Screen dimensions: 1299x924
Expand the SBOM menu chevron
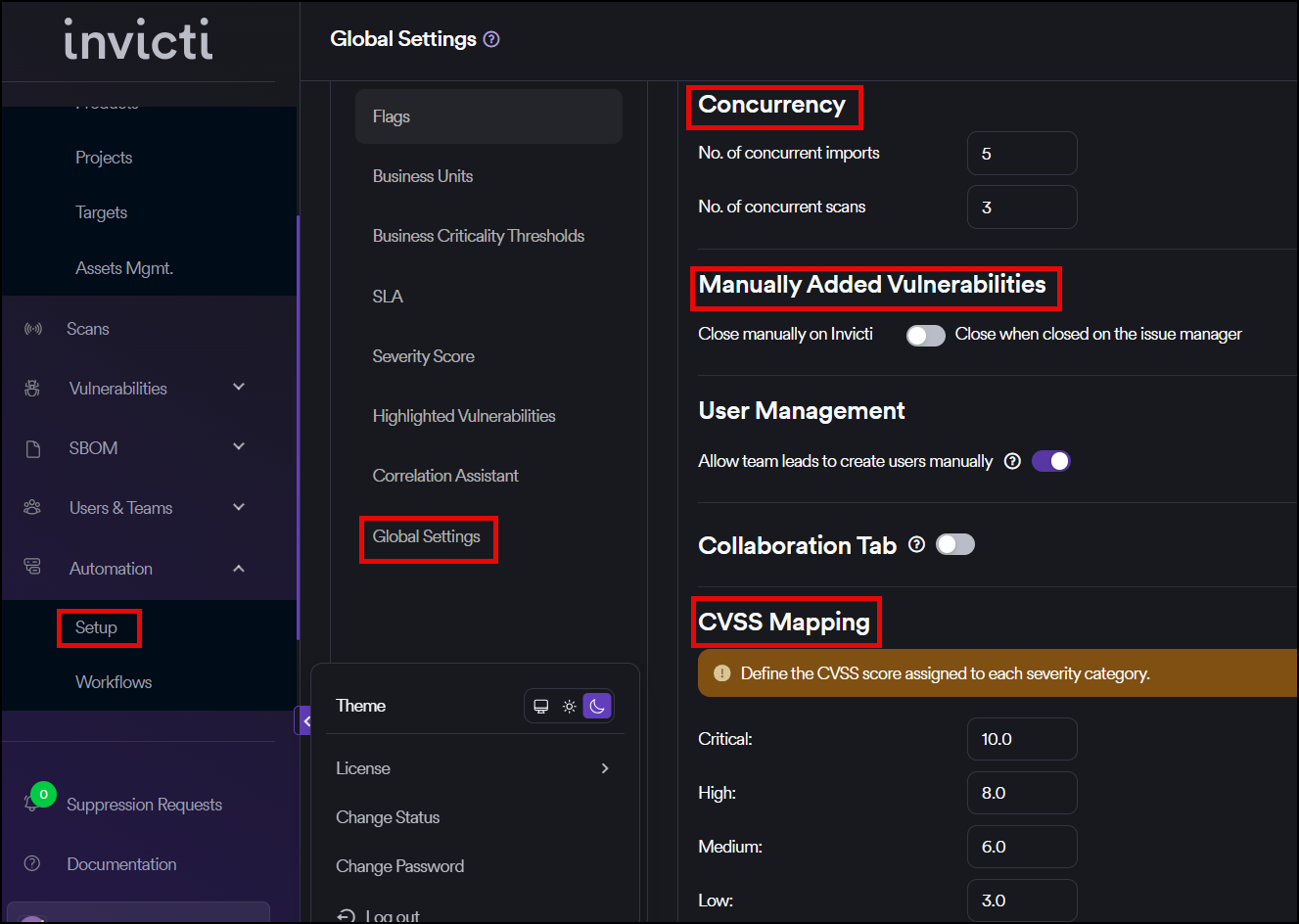tap(239, 447)
